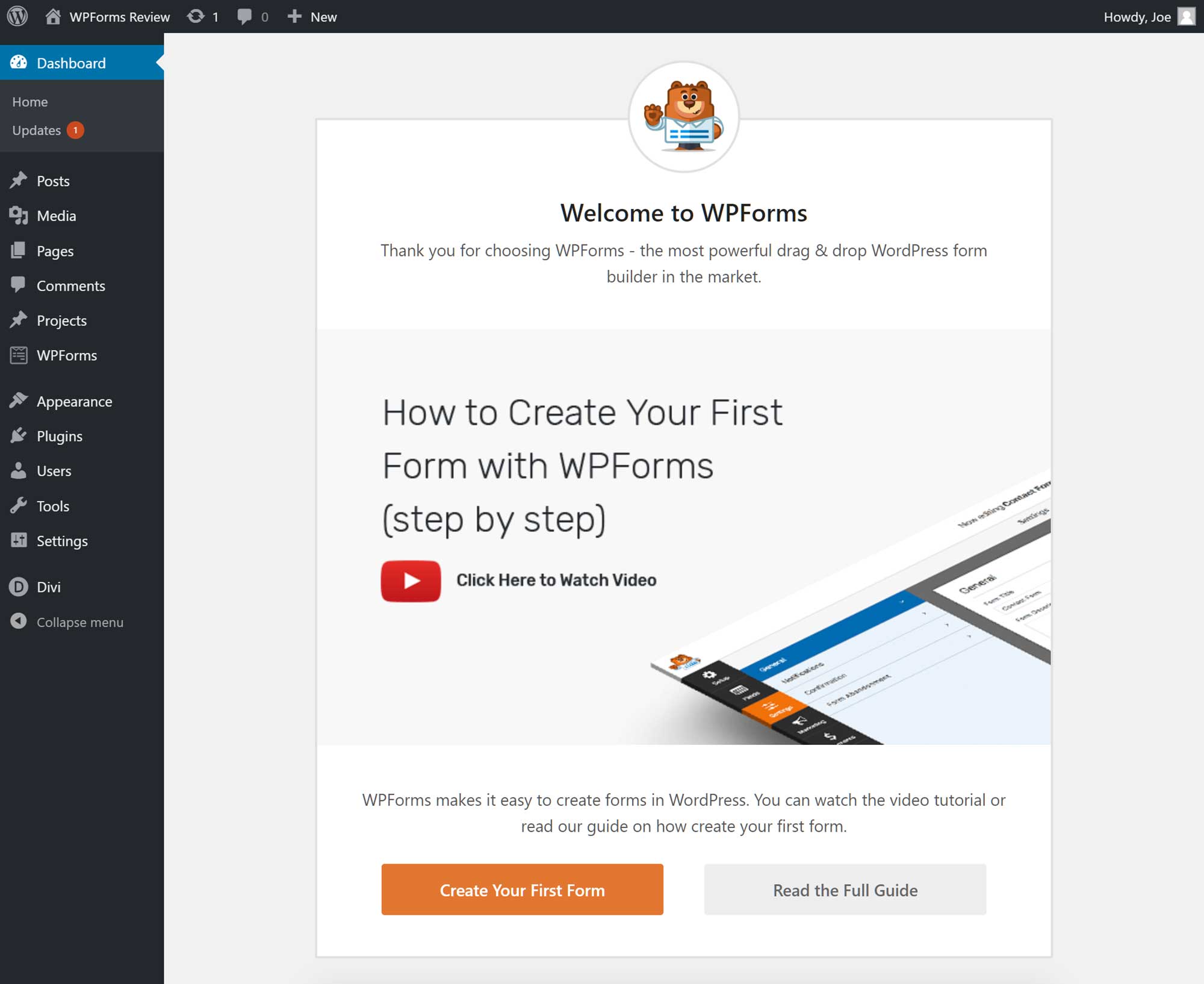Click the Plugins plug icon
This screenshot has width=1204, height=984.
point(19,435)
